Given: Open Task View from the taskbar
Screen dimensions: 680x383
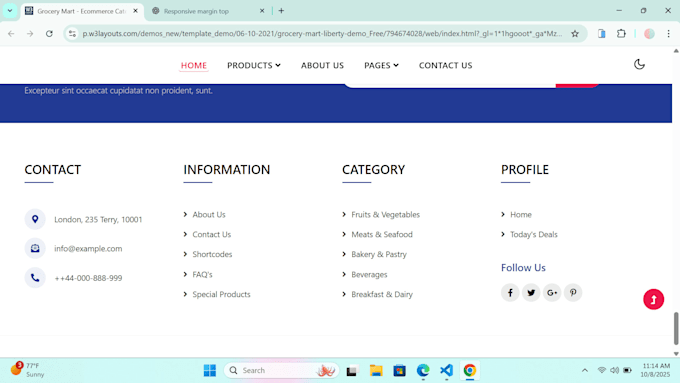Looking at the screenshot, I should point(352,370).
